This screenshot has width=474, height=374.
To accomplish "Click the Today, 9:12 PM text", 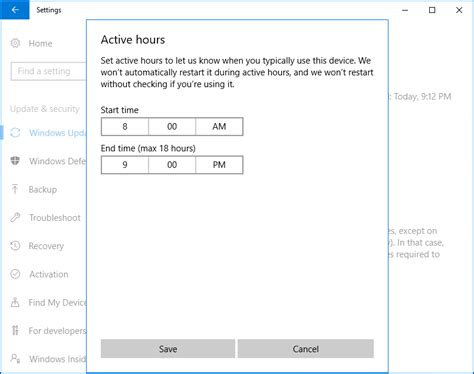I will point(422,97).
